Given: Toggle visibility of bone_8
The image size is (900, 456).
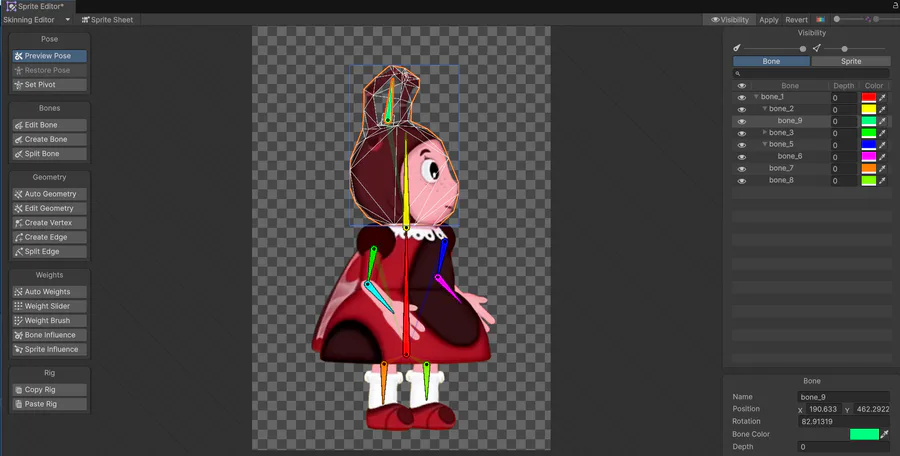Looking at the screenshot, I should (742, 181).
